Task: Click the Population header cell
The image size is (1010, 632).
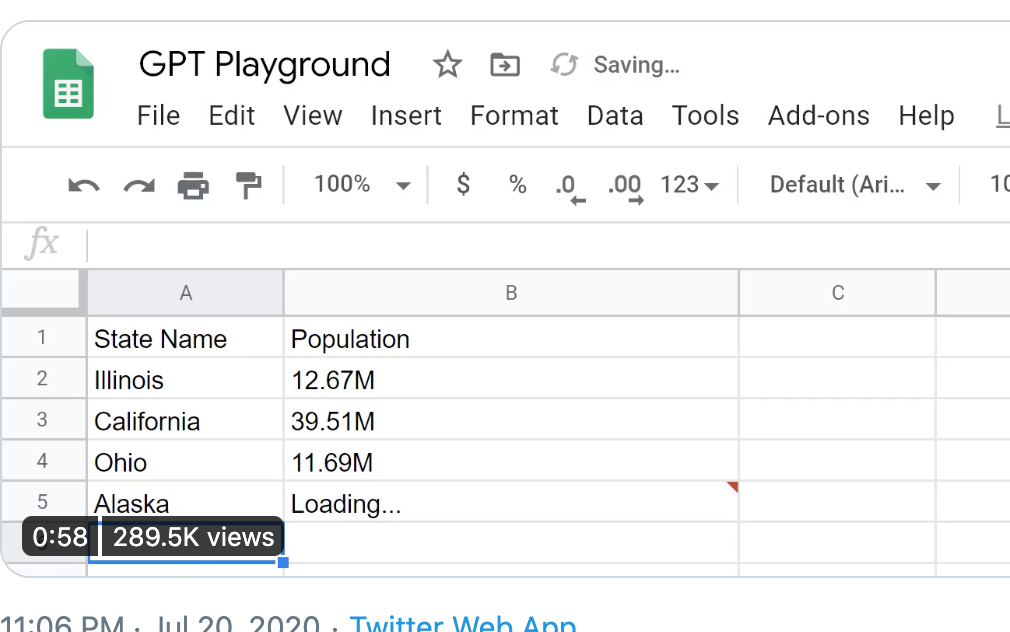Action: (x=511, y=338)
